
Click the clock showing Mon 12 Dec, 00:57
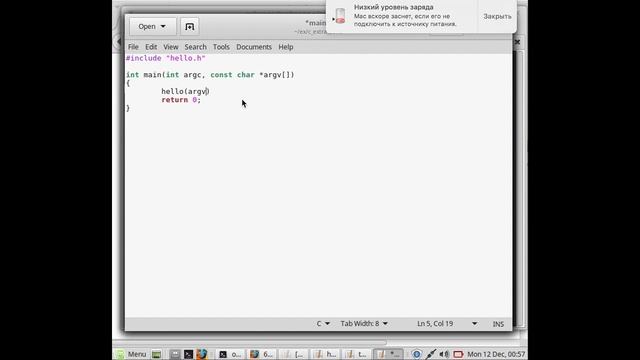[496, 354]
